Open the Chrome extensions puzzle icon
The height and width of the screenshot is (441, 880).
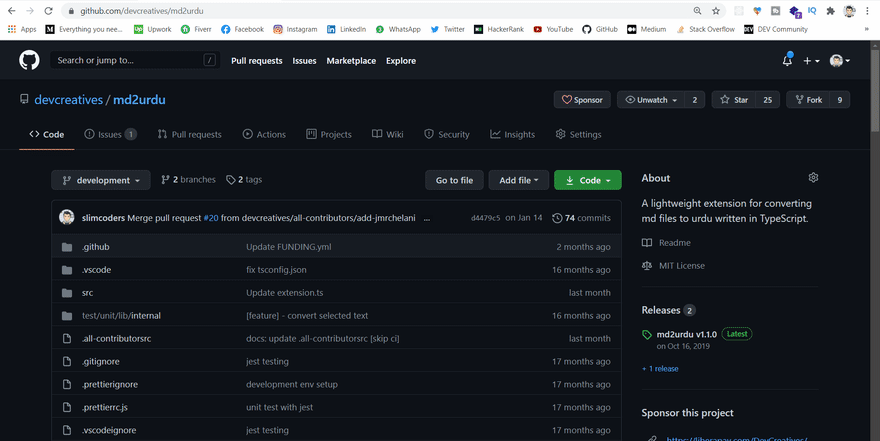tap(831, 11)
